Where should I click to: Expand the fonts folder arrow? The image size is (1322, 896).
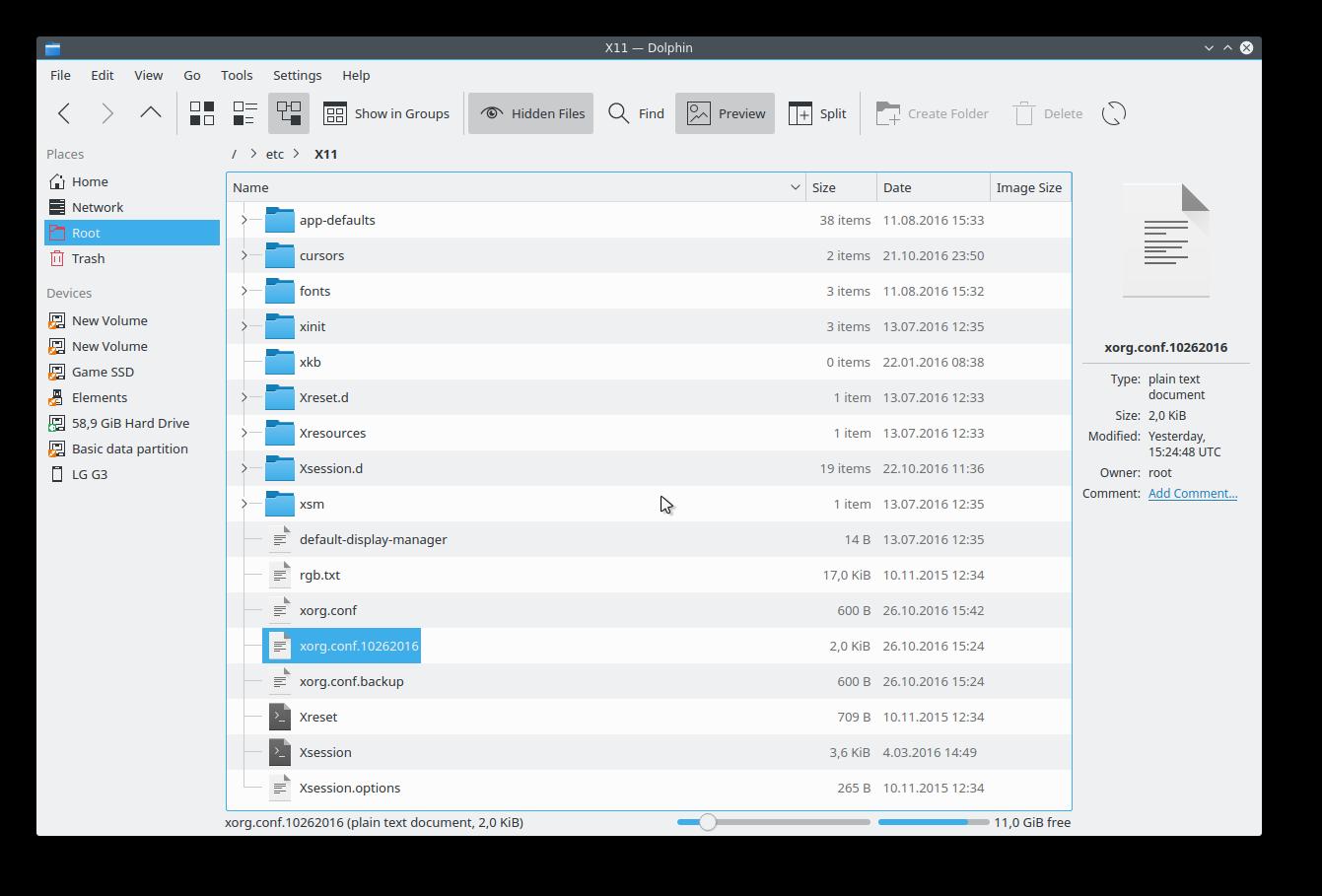coord(244,291)
